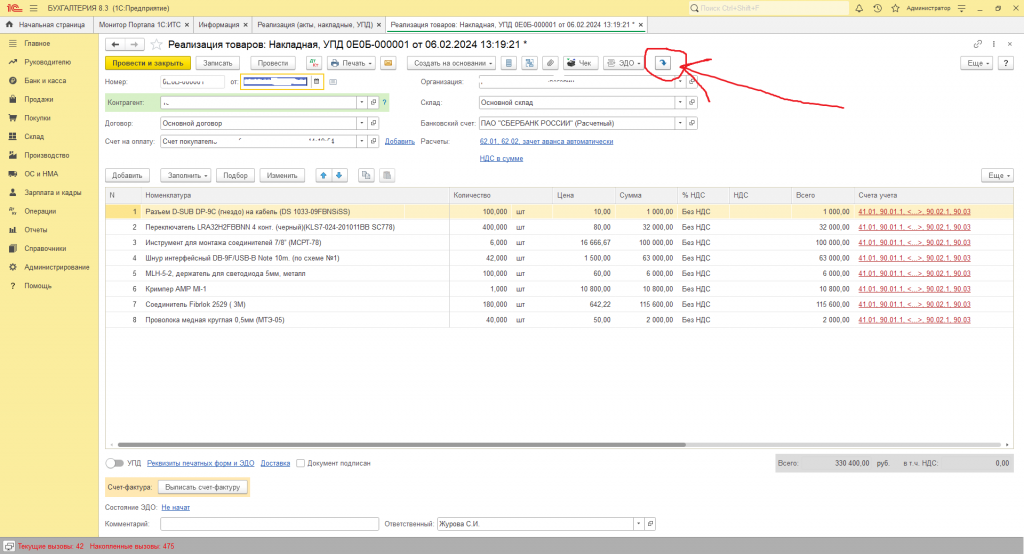Click the blue arrow icon after ЭДО
The image size is (1024, 554).
[661, 63]
